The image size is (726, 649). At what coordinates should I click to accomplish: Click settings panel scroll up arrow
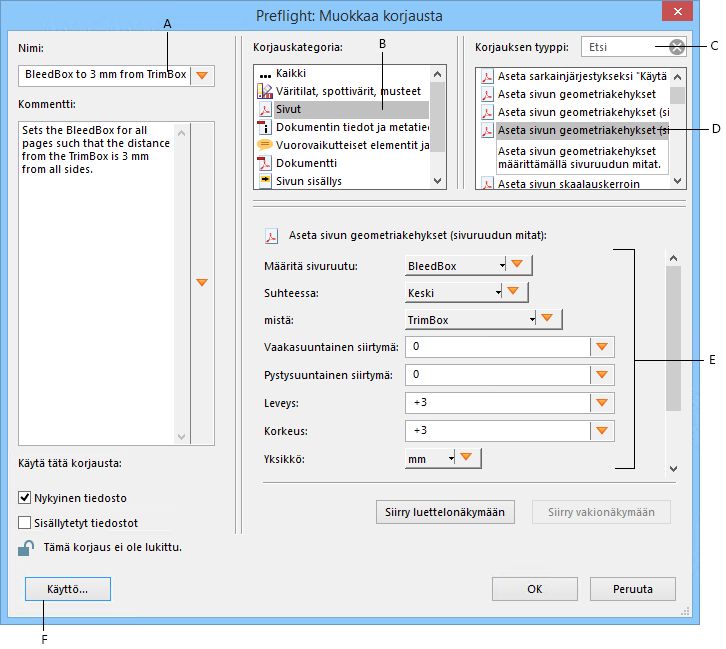(x=674, y=258)
